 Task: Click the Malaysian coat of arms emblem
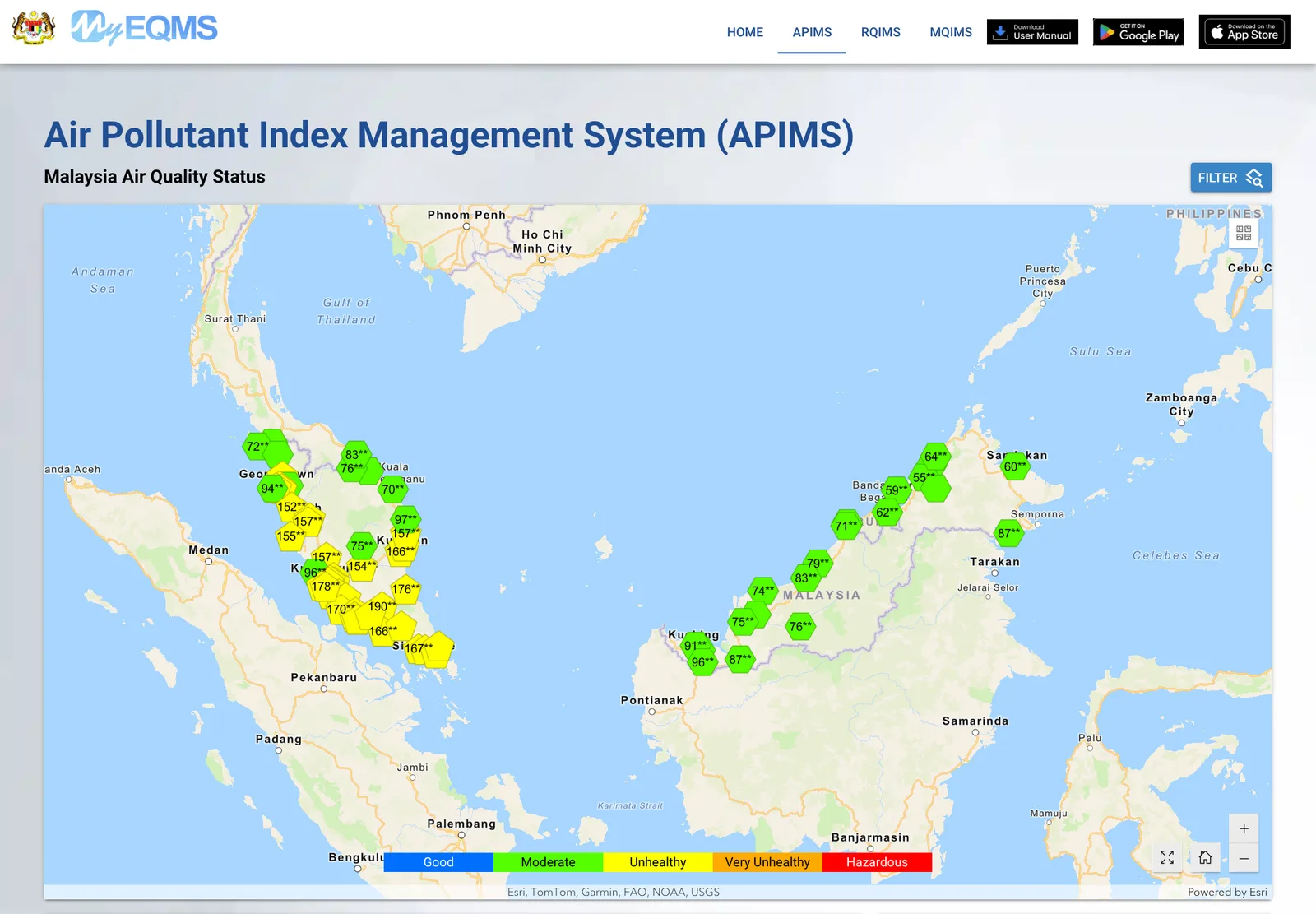[x=34, y=28]
